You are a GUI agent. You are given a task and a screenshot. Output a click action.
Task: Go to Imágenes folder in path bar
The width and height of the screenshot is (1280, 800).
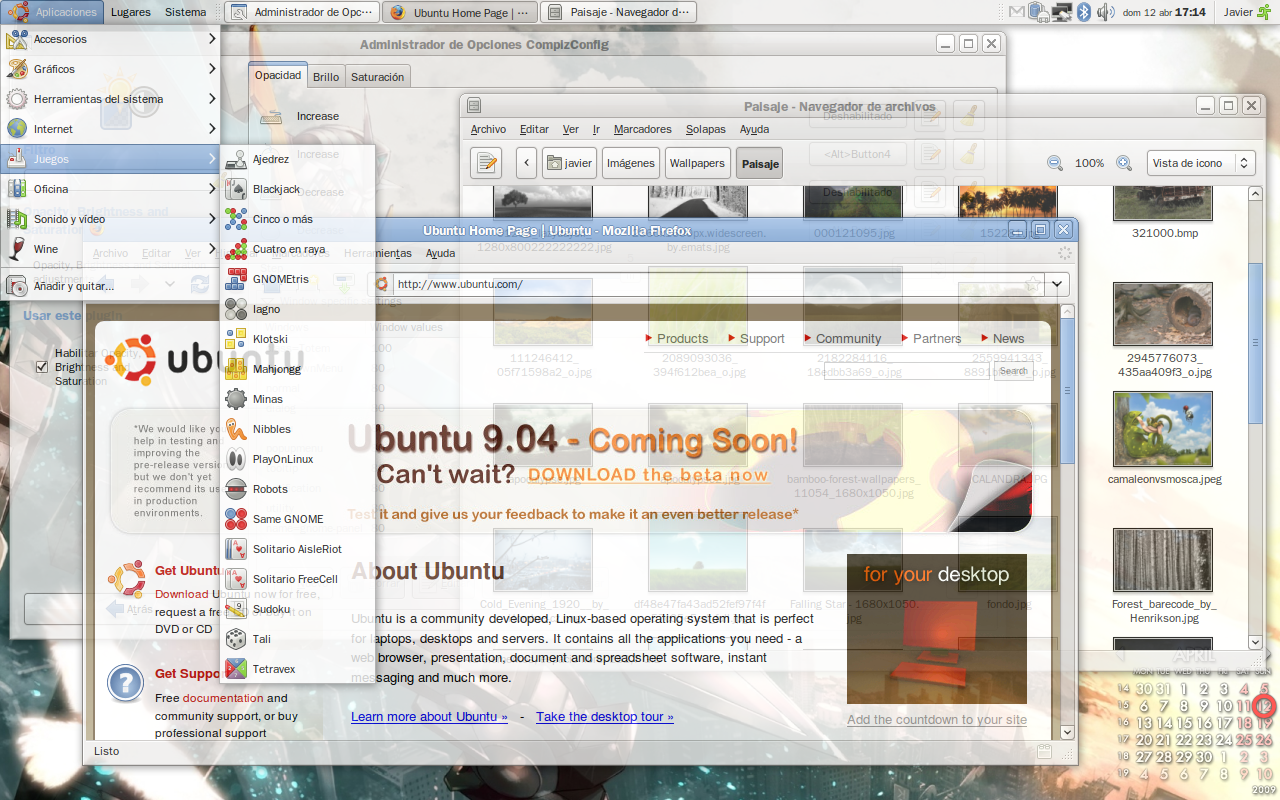(630, 163)
